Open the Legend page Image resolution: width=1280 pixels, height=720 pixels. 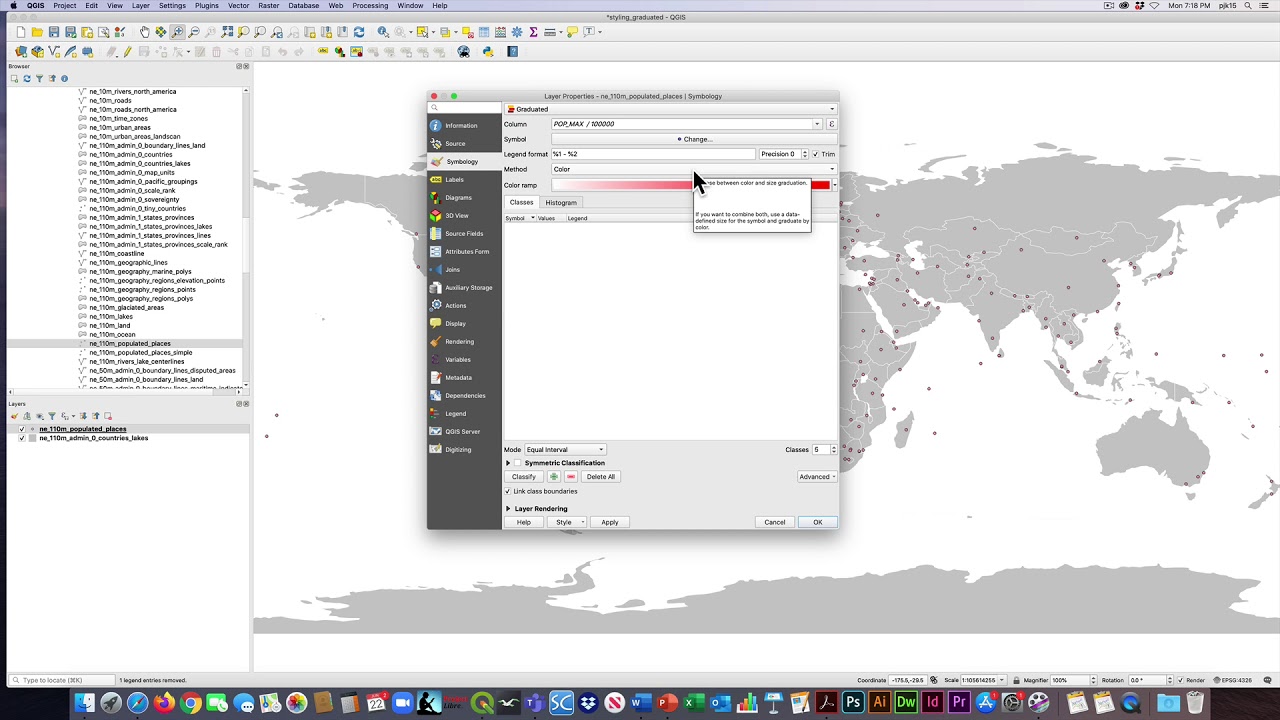[x=464, y=414]
